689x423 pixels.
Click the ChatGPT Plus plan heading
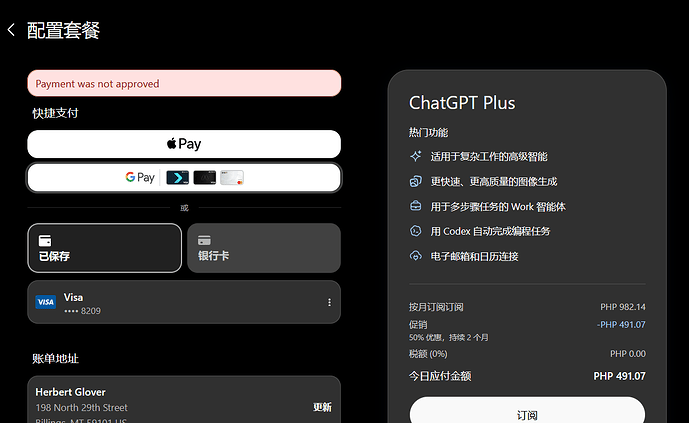pos(462,103)
